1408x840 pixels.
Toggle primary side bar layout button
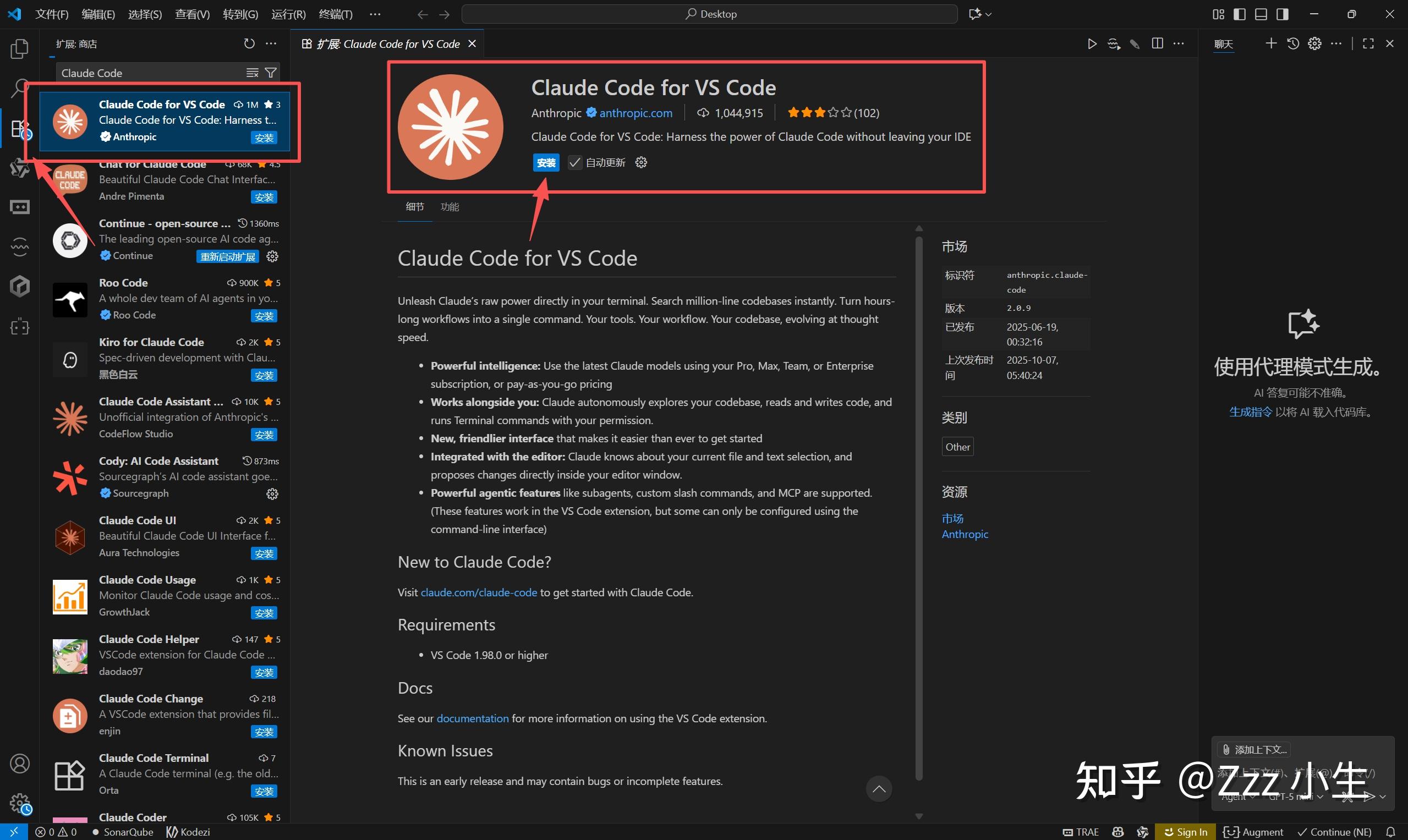[x=1239, y=14]
